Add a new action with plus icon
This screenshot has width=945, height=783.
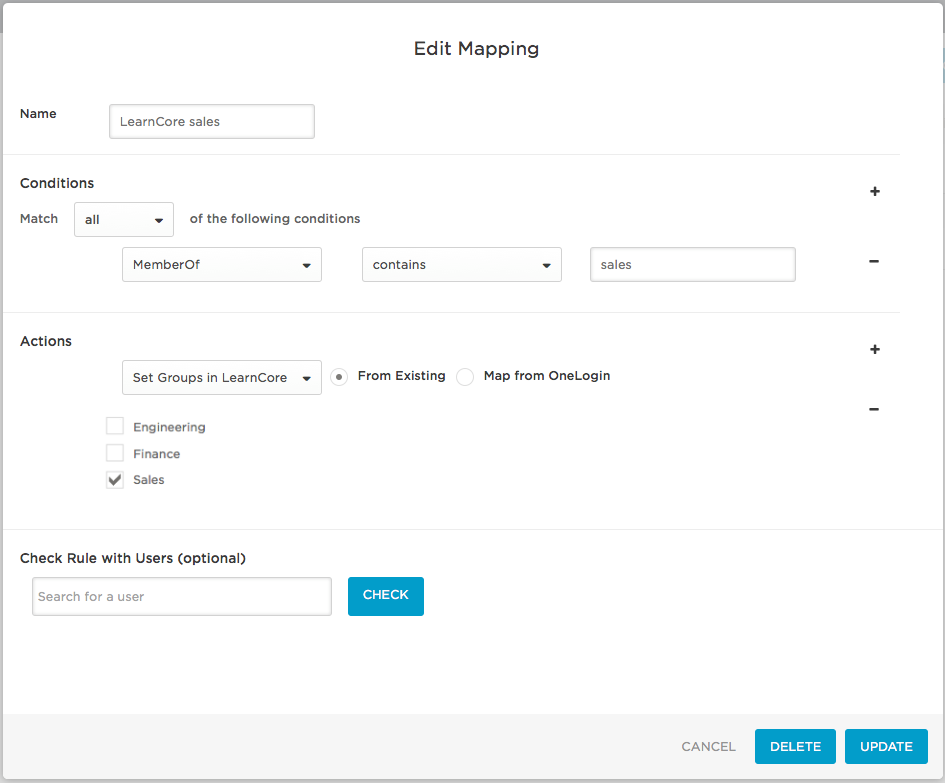[x=874, y=349]
